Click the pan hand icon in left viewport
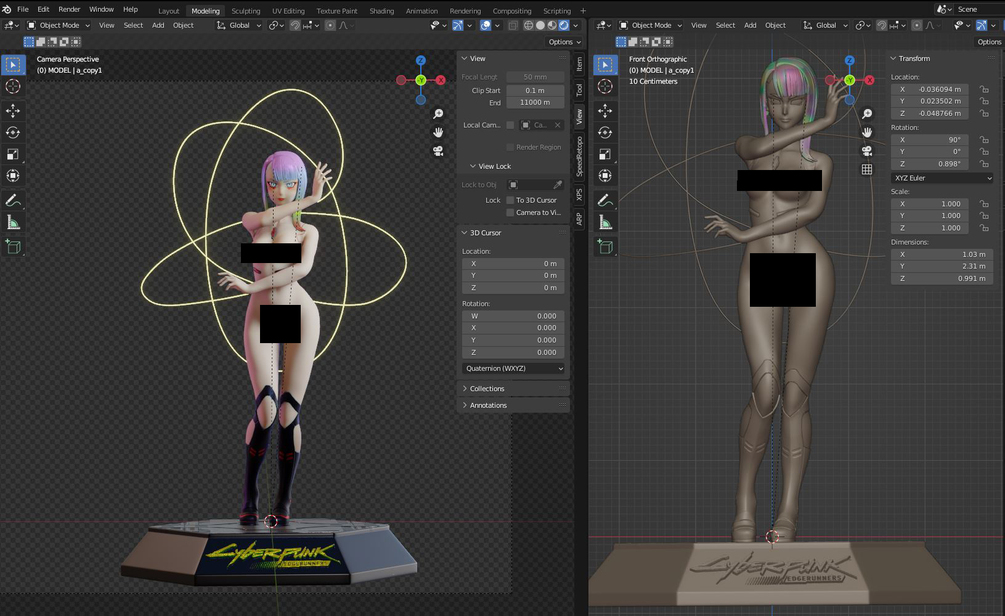The height and width of the screenshot is (616, 1005). [438, 132]
